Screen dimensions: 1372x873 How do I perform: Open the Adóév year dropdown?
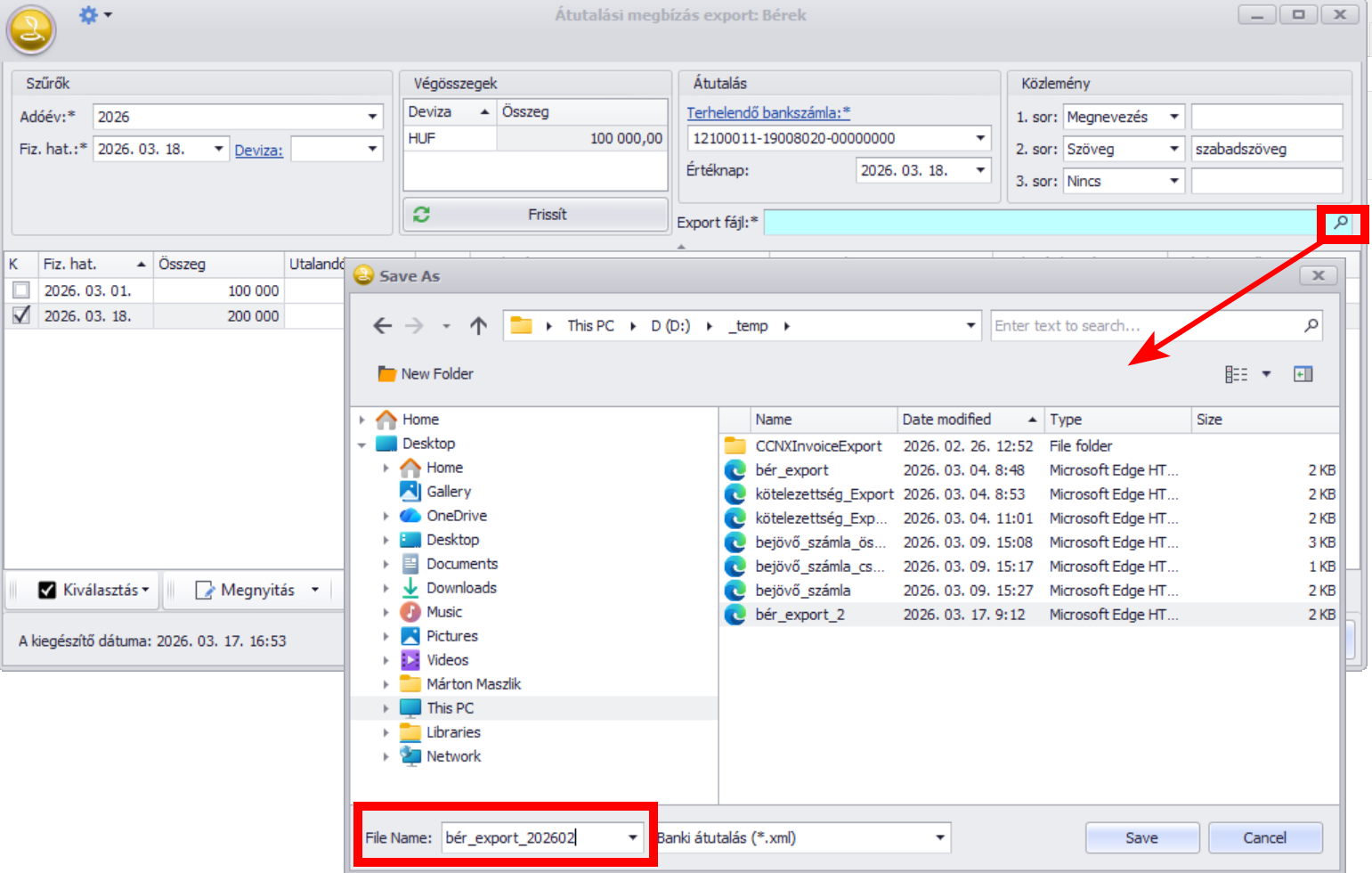pyautogui.click(x=372, y=117)
